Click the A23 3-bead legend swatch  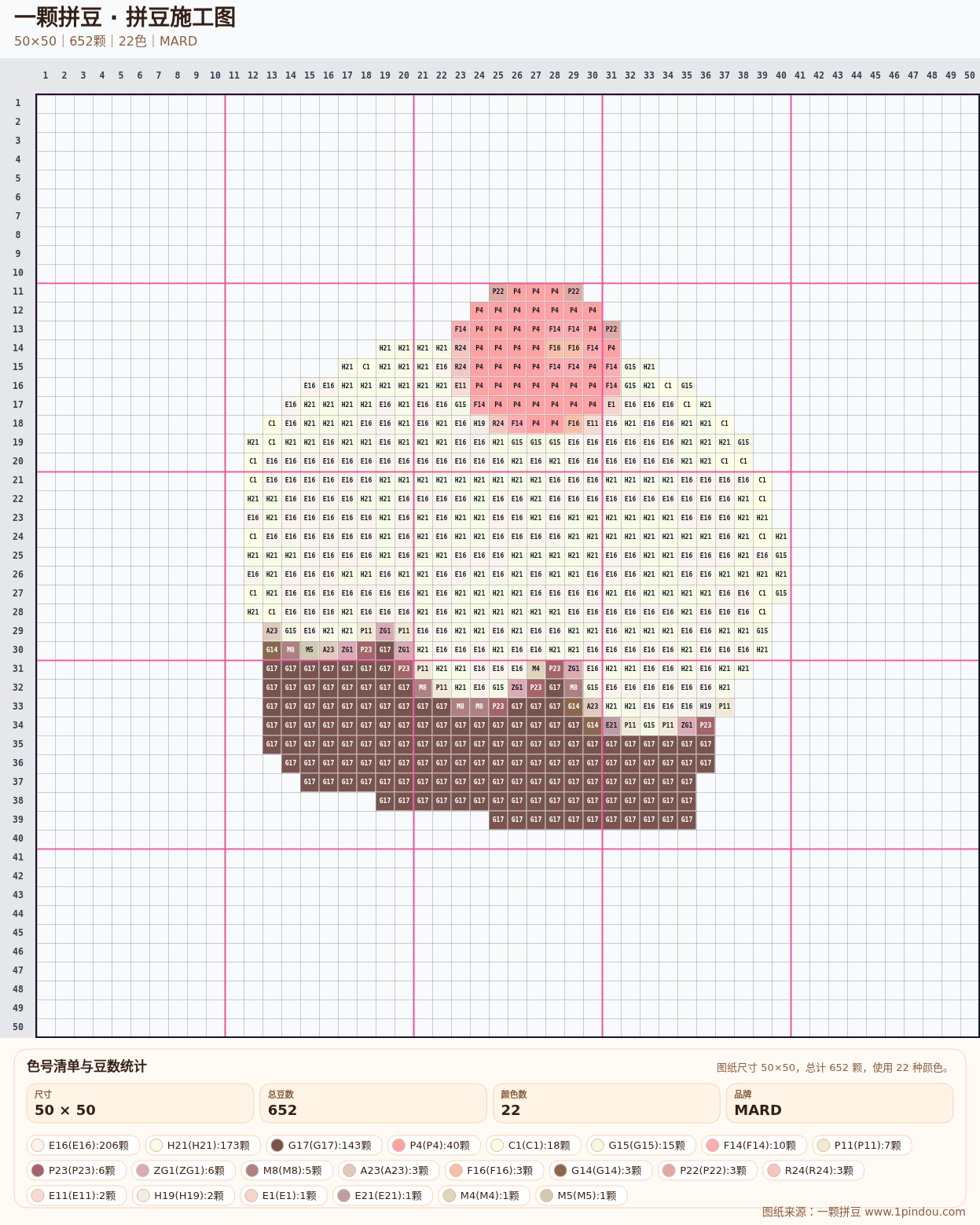pyautogui.click(x=389, y=1170)
